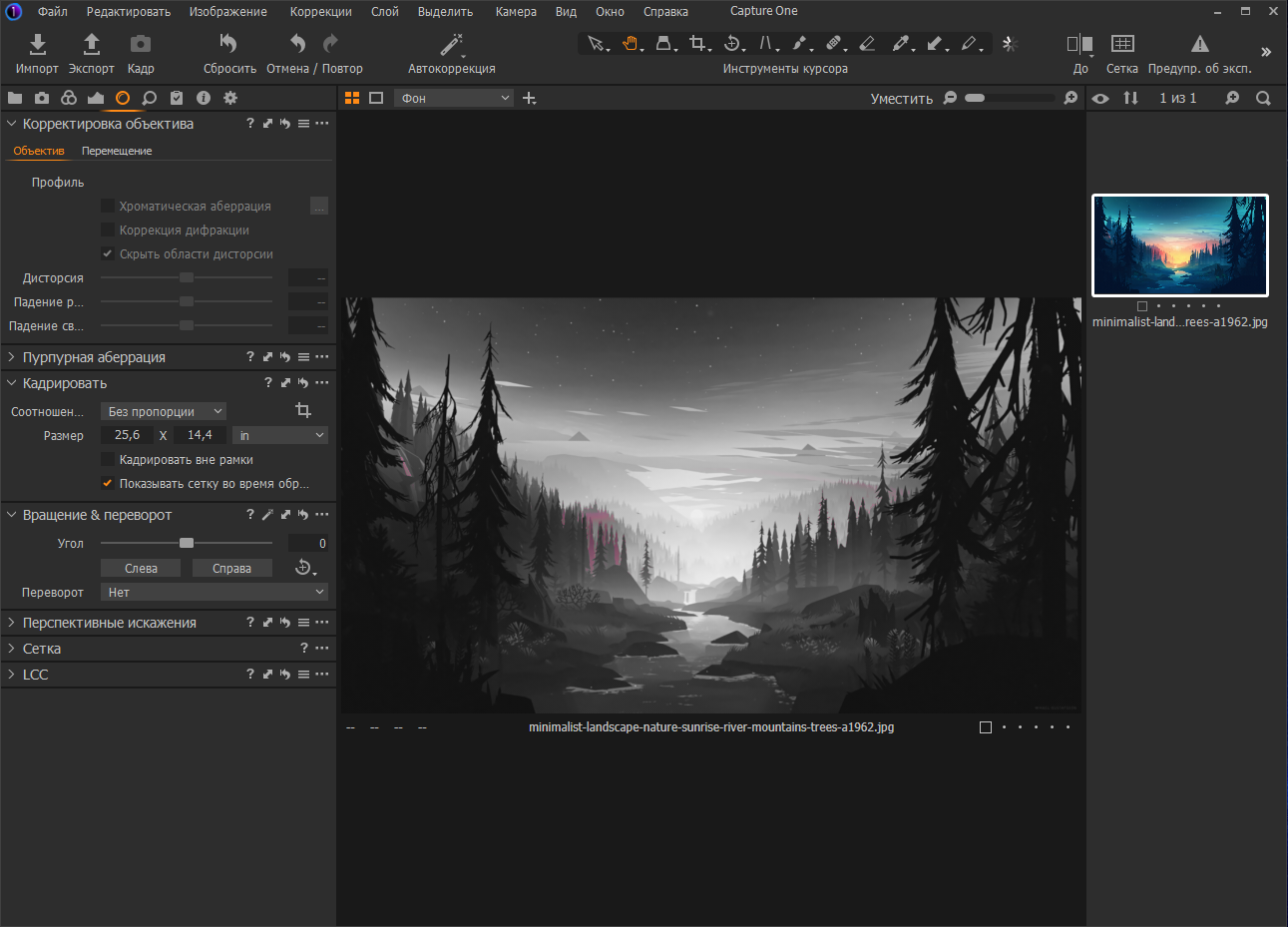1288x927 pixels.
Task: Click Уместить fit zoom label
Action: pyautogui.click(x=902, y=98)
